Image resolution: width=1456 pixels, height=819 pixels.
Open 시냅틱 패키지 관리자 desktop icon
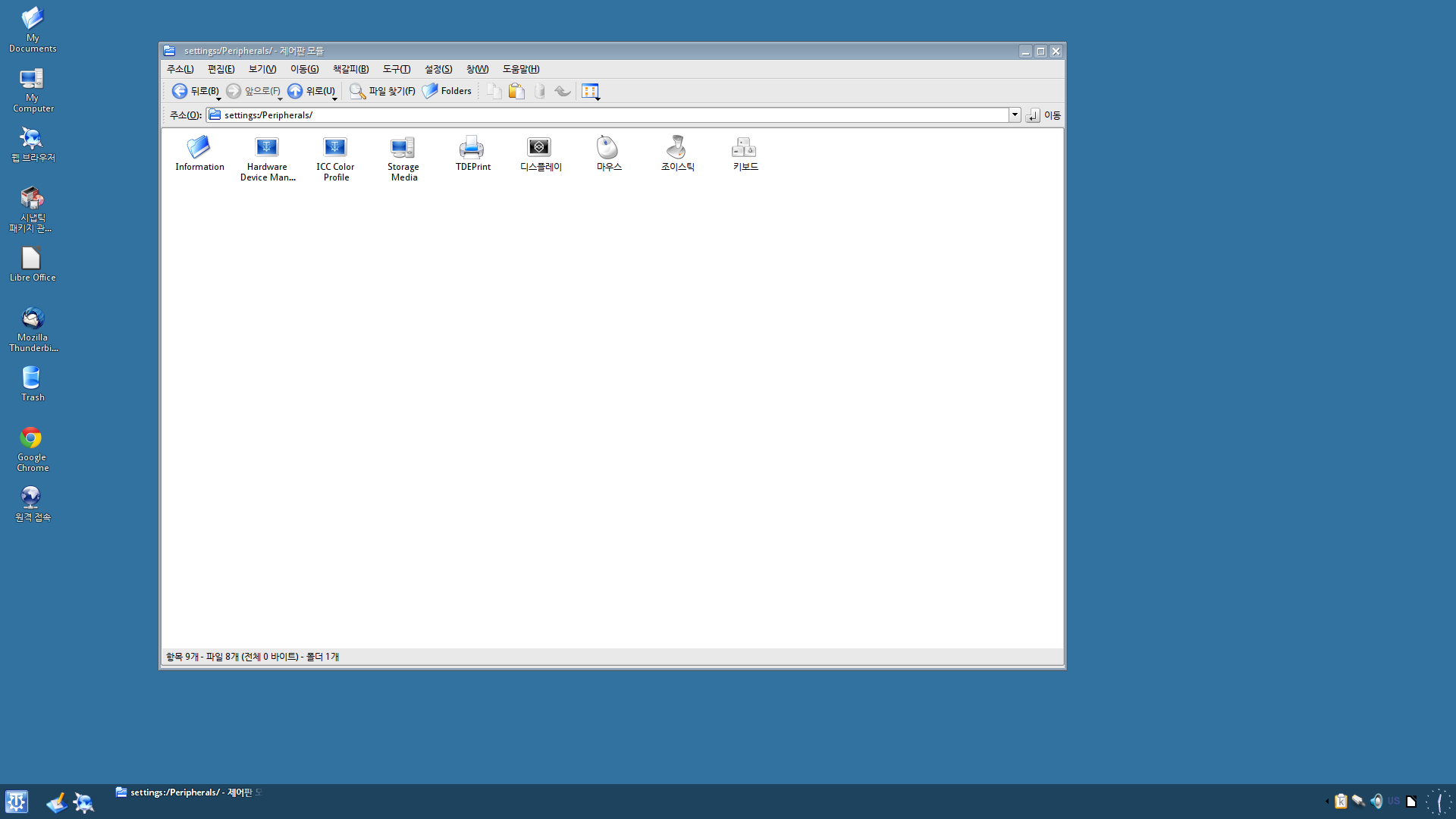click(x=33, y=209)
